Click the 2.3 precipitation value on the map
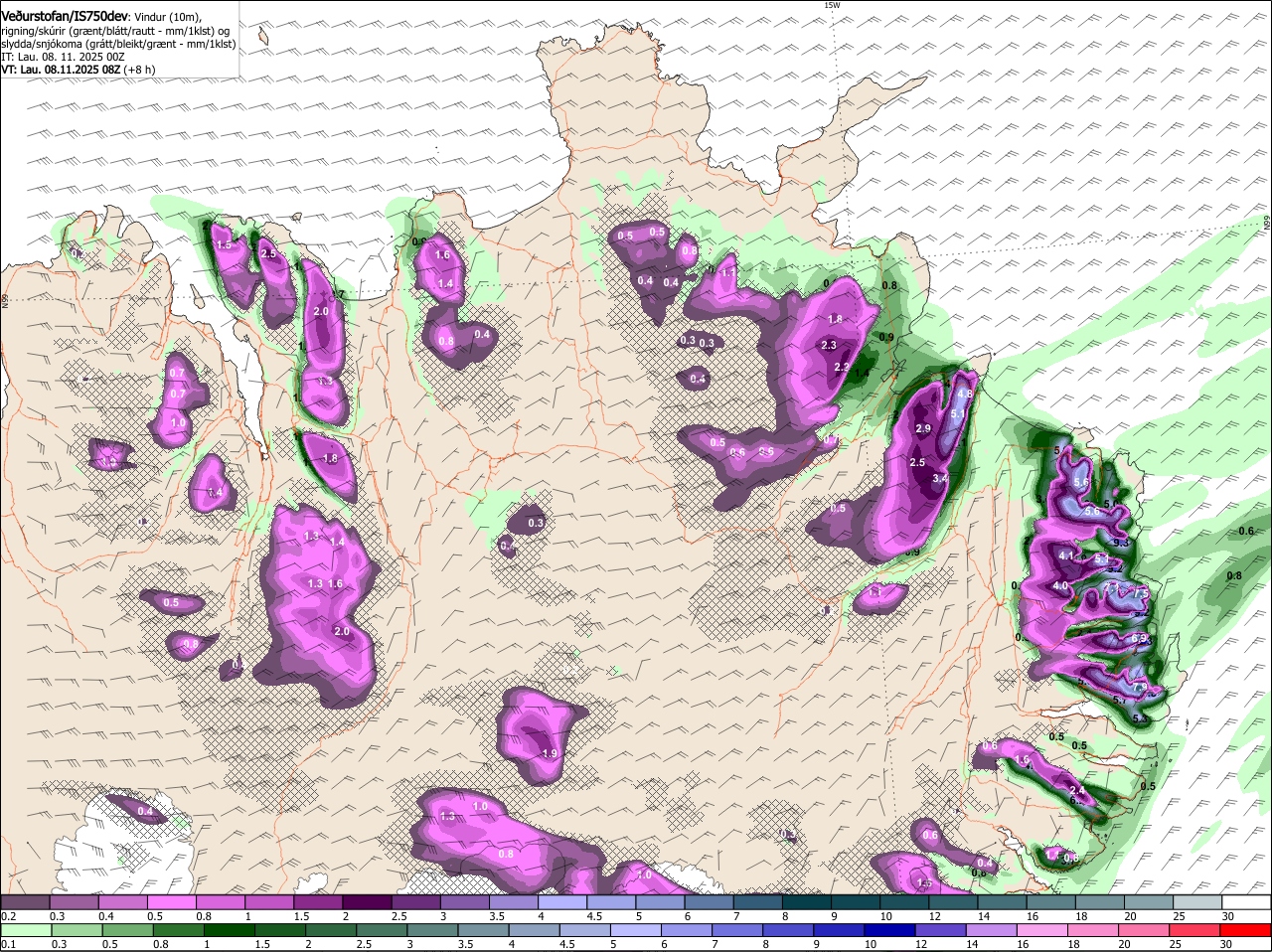The image size is (1272, 952). tap(828, 345)
